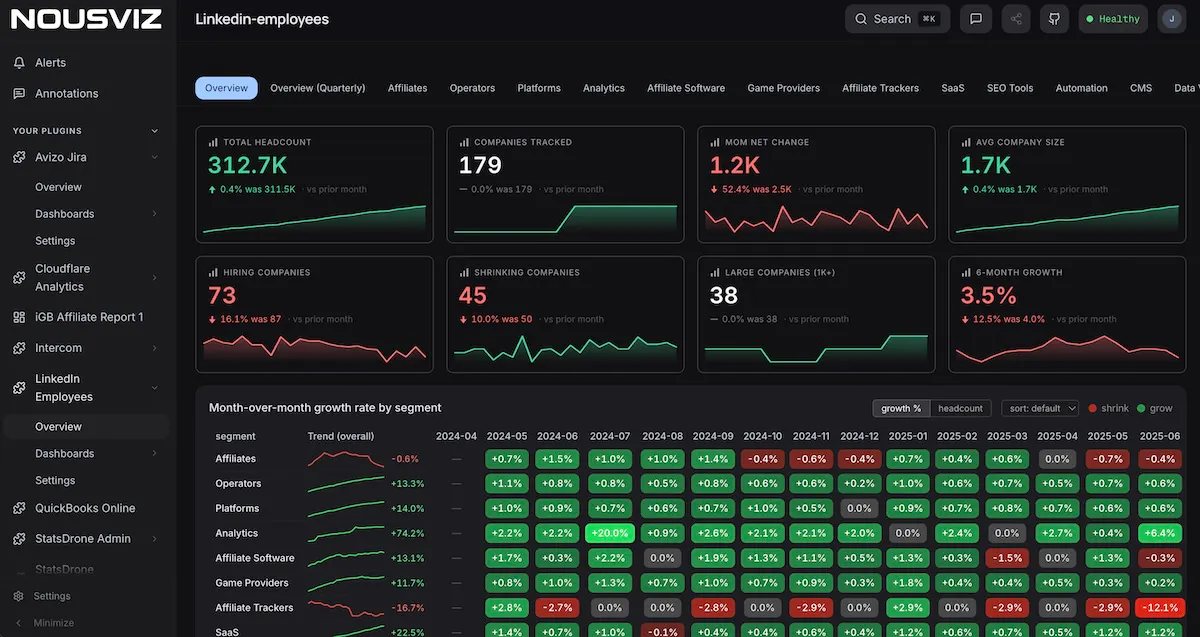Click the Healthy status button
The height and width of the screenshot is (637, 1200).
[1113, 19]
